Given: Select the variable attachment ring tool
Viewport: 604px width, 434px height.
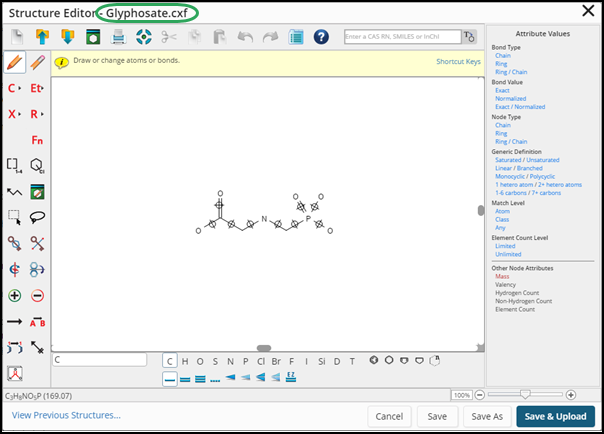Looking at the screenshot, I should pyautogui.click(x=37, y=166).
